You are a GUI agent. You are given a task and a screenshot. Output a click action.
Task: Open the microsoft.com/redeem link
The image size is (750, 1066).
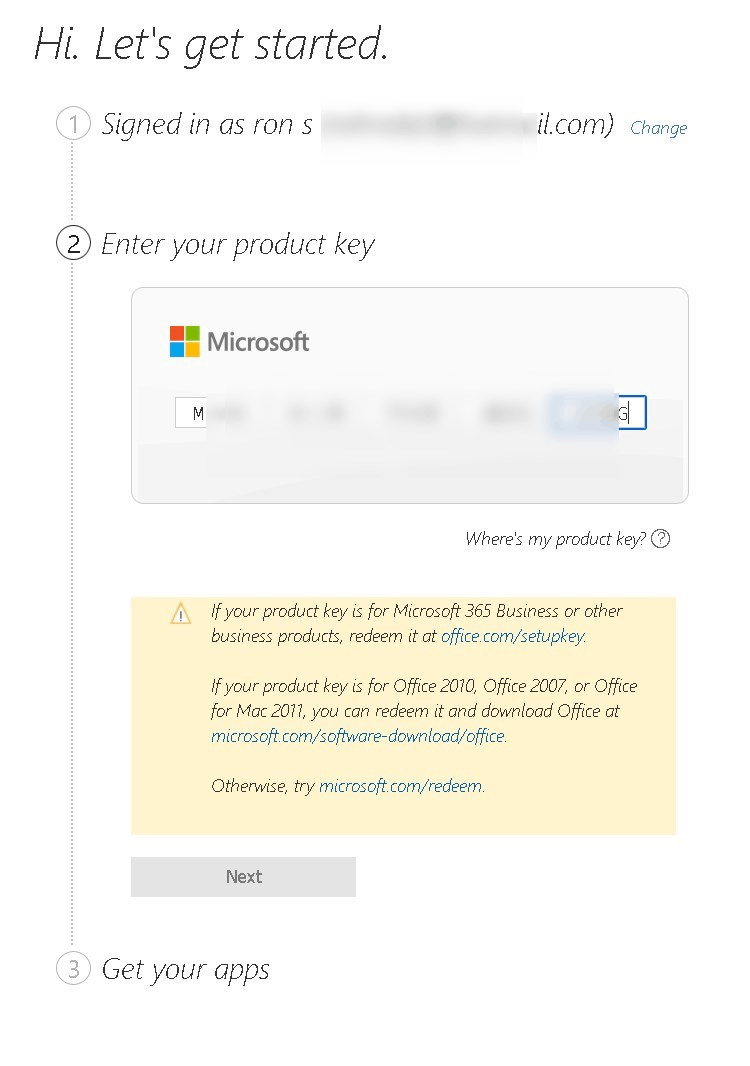(400, 786)
